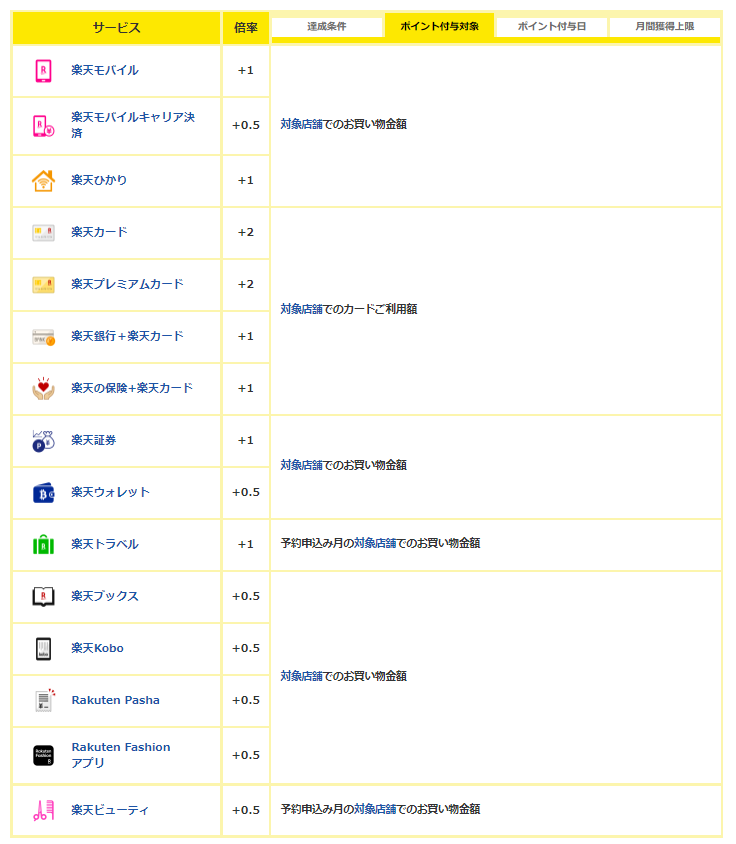The width and height of the screenshot is (736, 844).
Task: Click the 楽天プレミアムカード gold card icon
Action: coord(44,285)
